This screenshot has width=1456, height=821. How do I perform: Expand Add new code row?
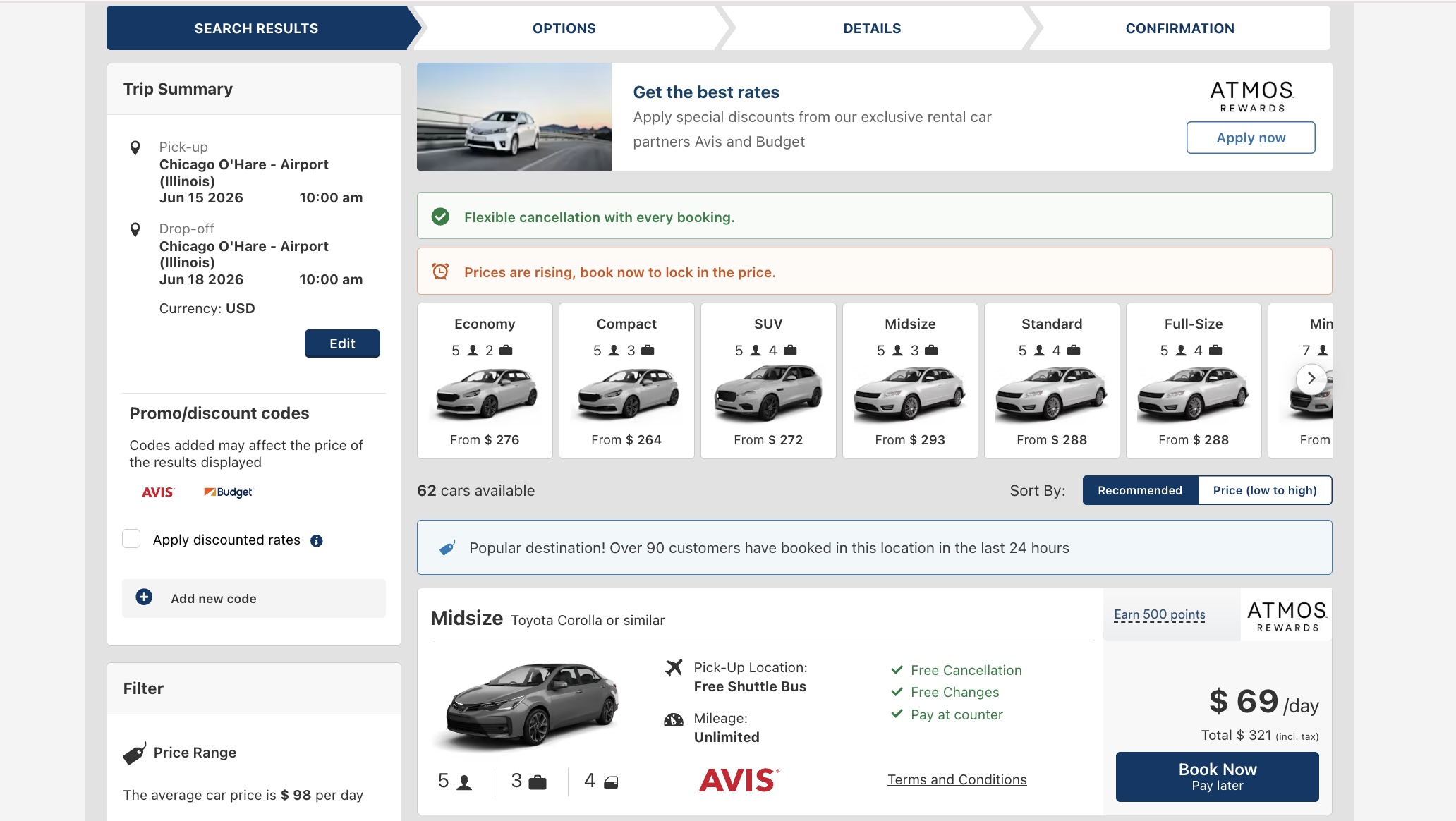254,598
